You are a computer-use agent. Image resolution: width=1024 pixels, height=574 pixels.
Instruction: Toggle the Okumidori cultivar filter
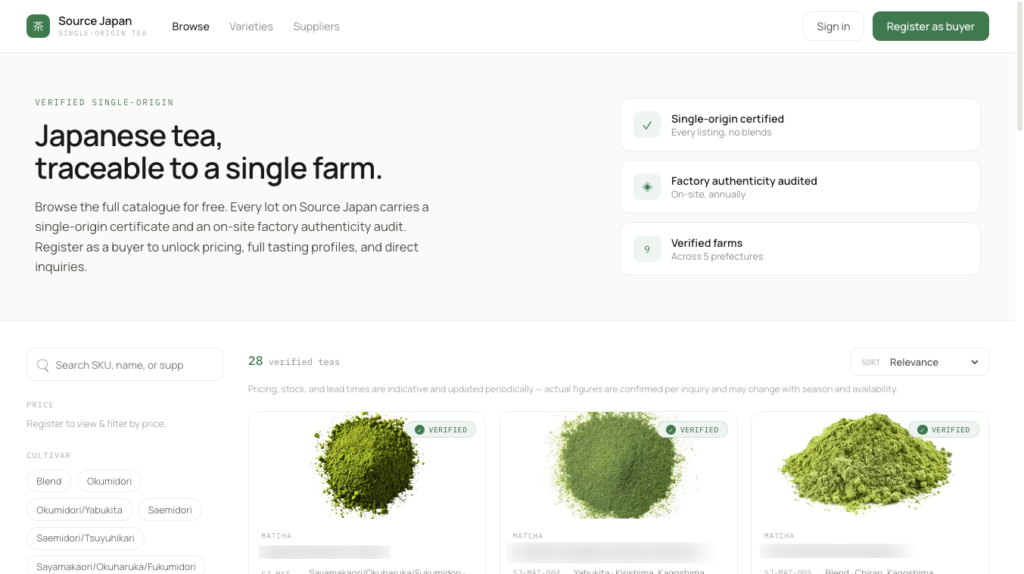point(109,481)
